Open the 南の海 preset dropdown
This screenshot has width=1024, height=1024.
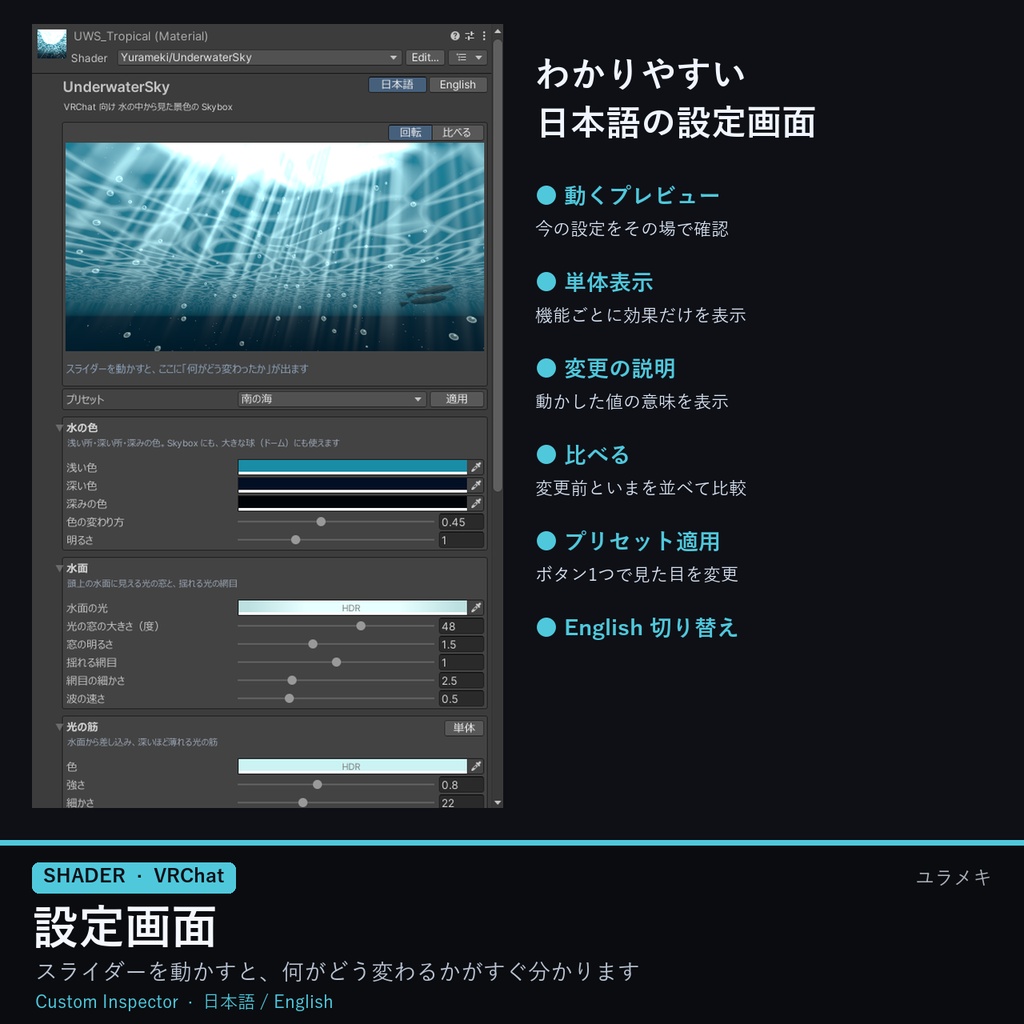332,399
